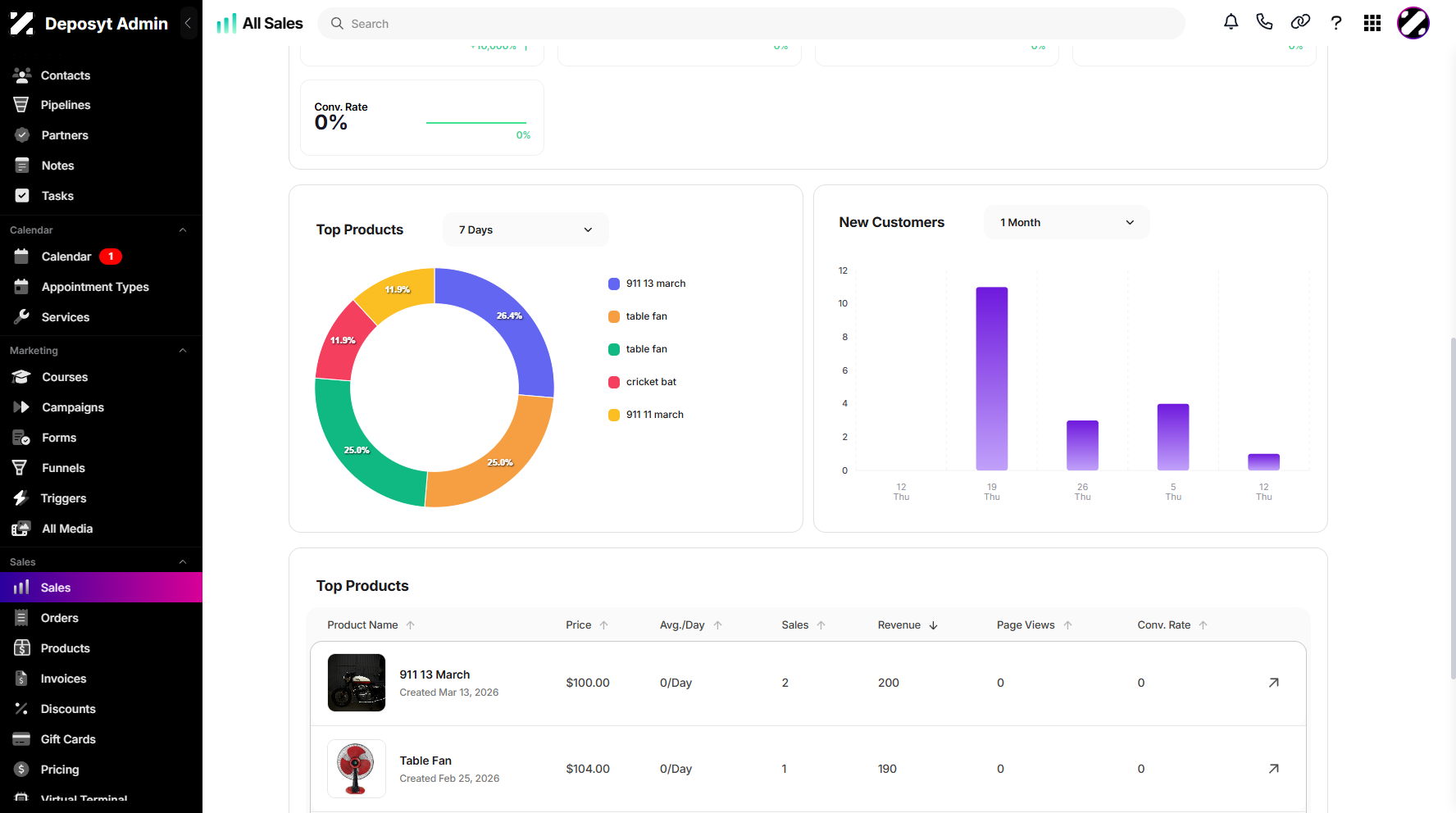Click the link chain icon in header
1456x813 pixels.
[1300, 22]
